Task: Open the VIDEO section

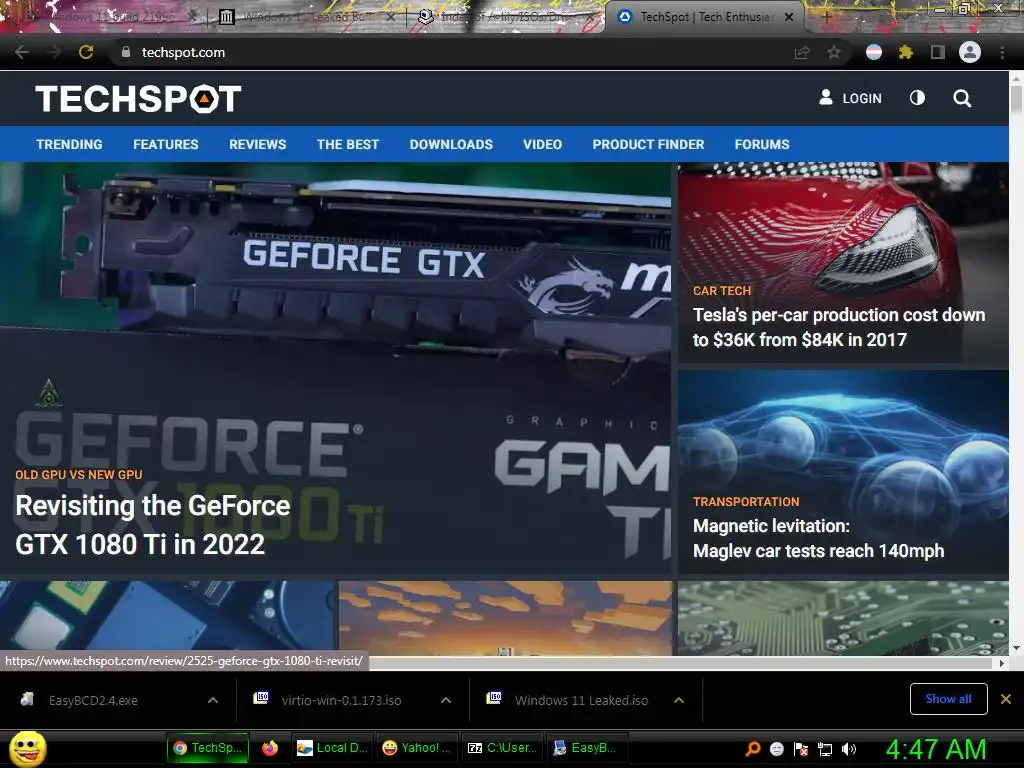Action: click(x=543, y=144)
